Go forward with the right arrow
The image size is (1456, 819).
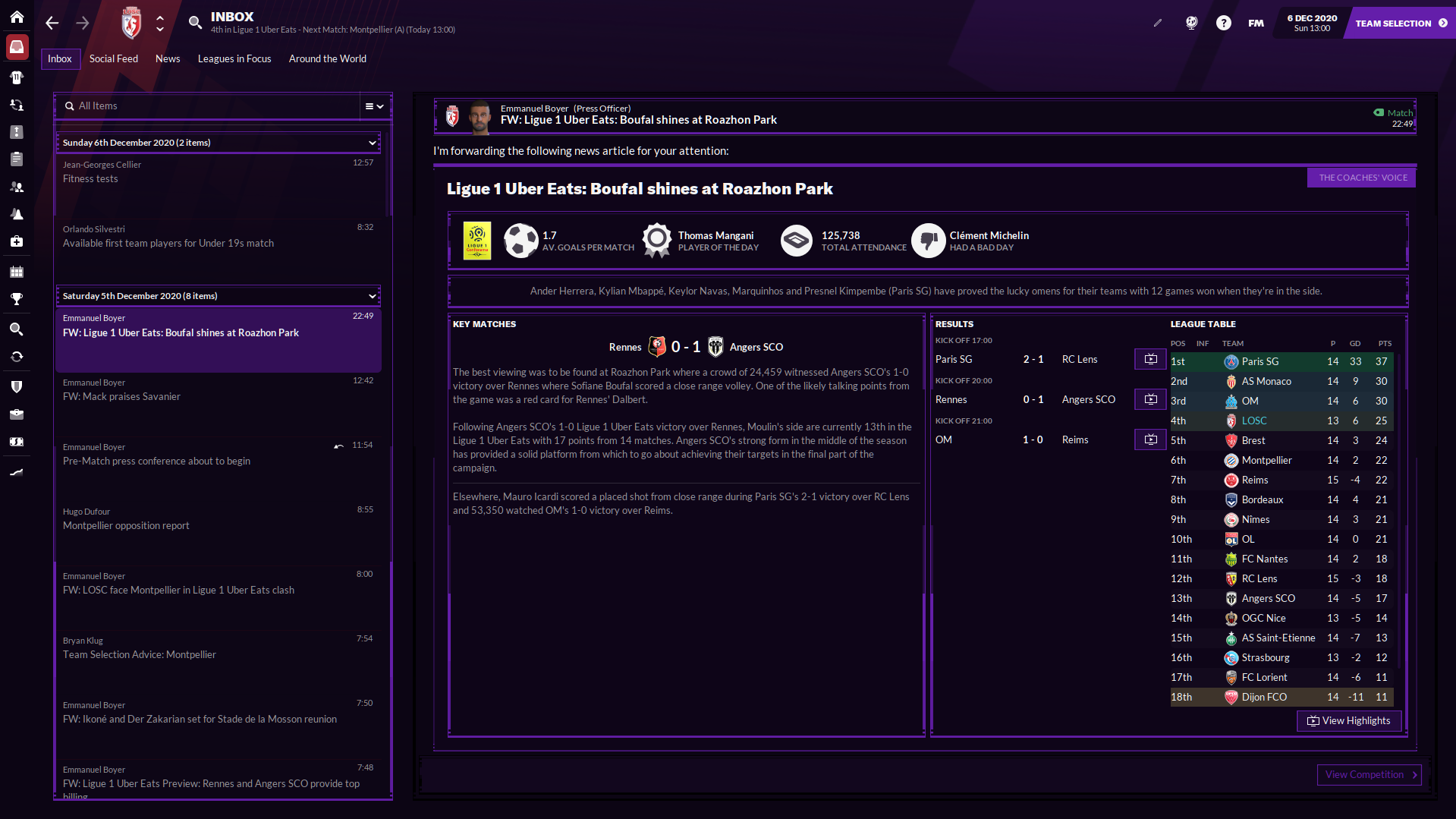pyautogui.click(x=83, y=23)
